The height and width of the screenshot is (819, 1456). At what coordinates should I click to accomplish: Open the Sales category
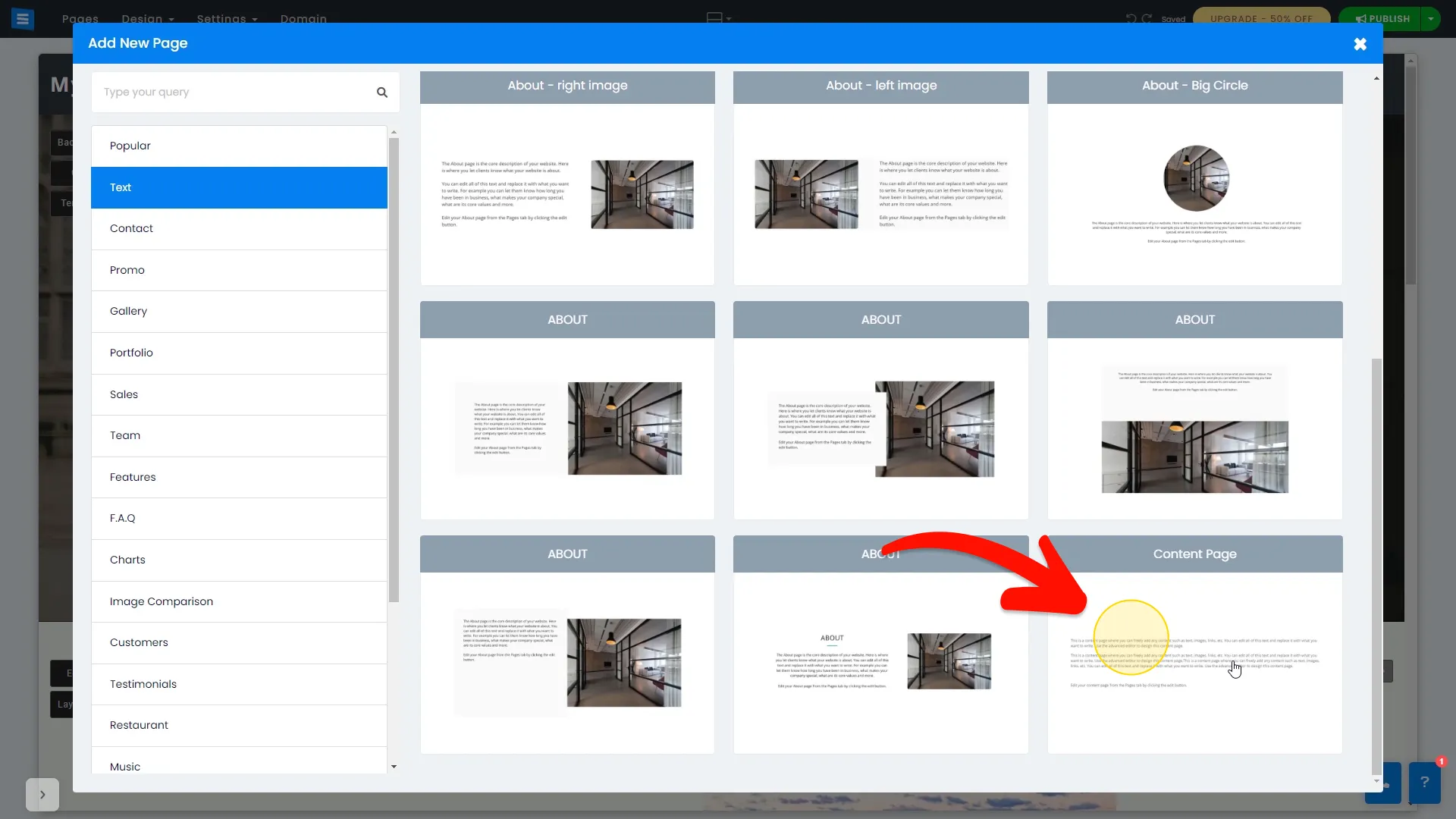coord(239,394)
